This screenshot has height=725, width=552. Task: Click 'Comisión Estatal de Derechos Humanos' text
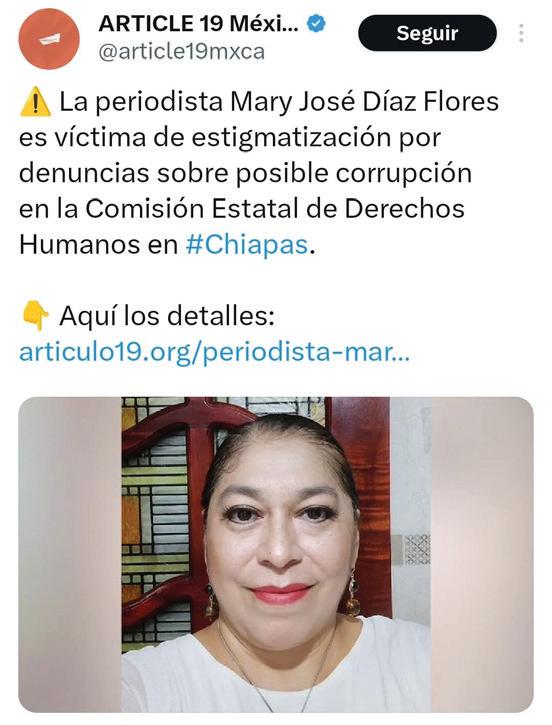click(242, 227)
